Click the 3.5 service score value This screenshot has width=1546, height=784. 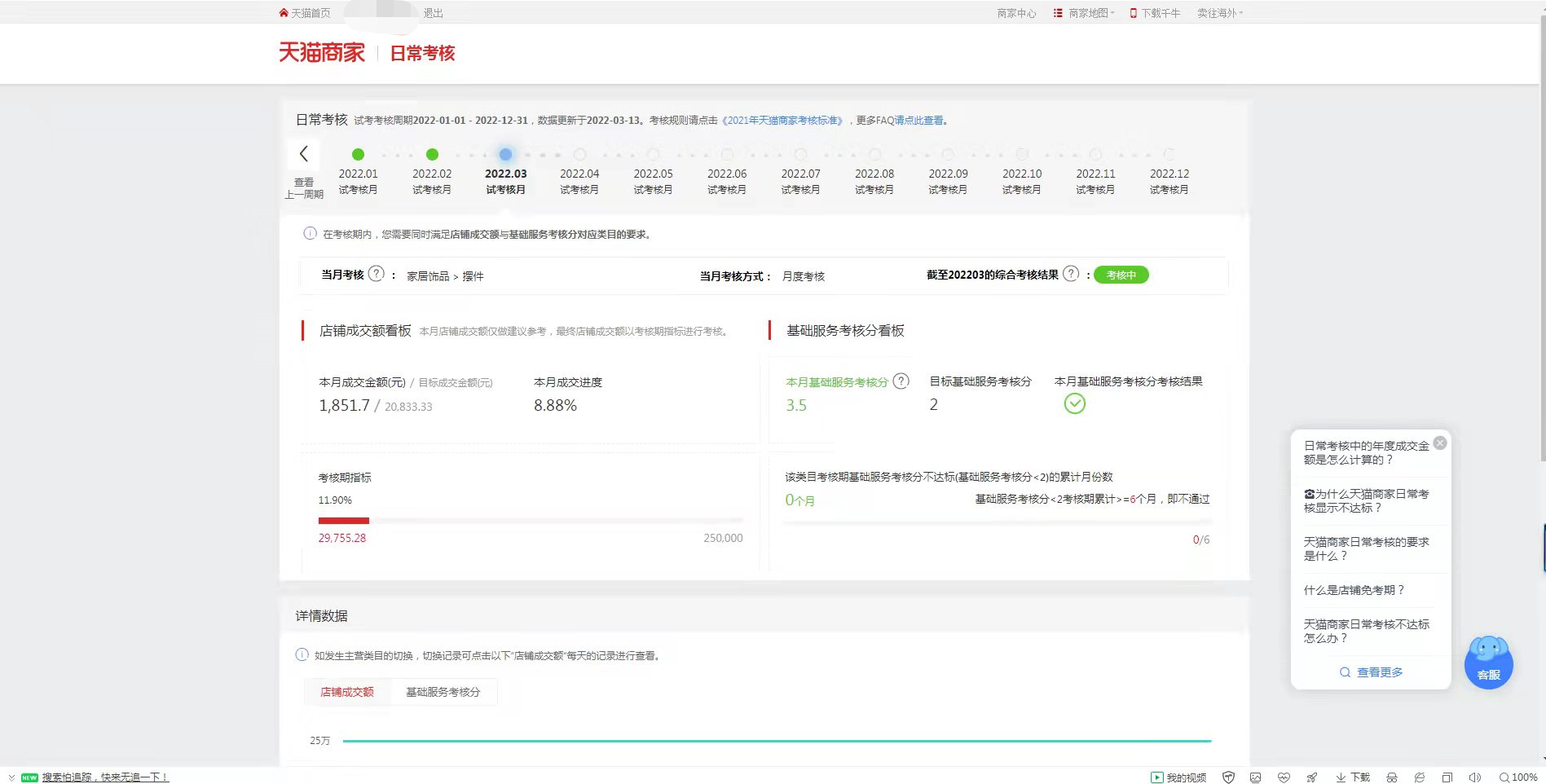point(796,405)
